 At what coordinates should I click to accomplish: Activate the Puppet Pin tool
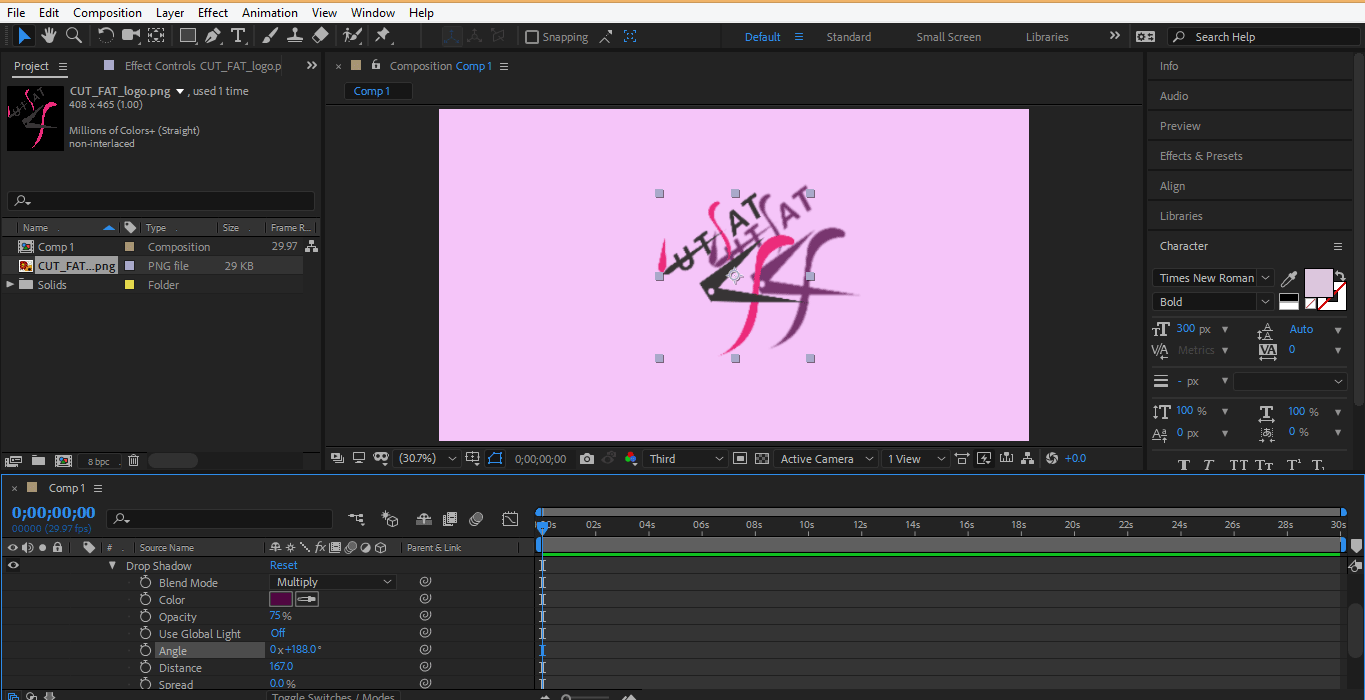[x=382, y=36]
